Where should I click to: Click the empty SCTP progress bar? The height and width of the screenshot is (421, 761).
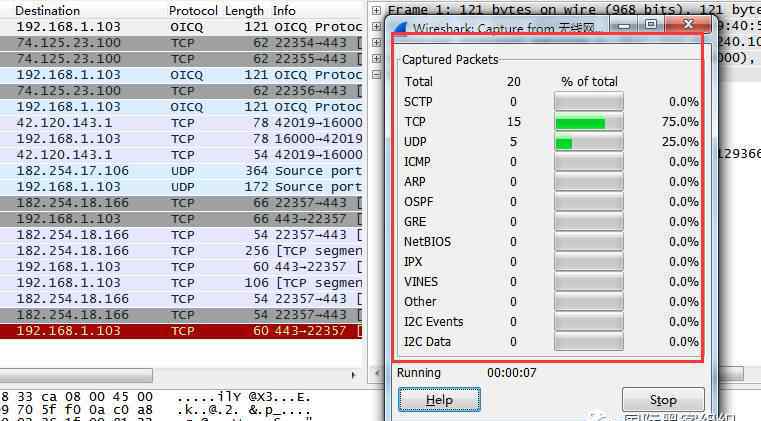click(x=589, y=101)
